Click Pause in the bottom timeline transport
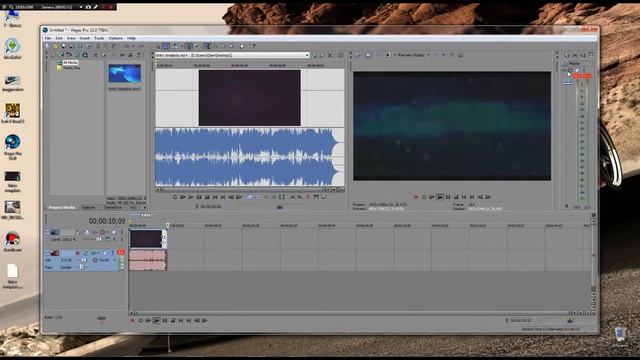Viewport: 640px width, 360px height. point(164,321)
